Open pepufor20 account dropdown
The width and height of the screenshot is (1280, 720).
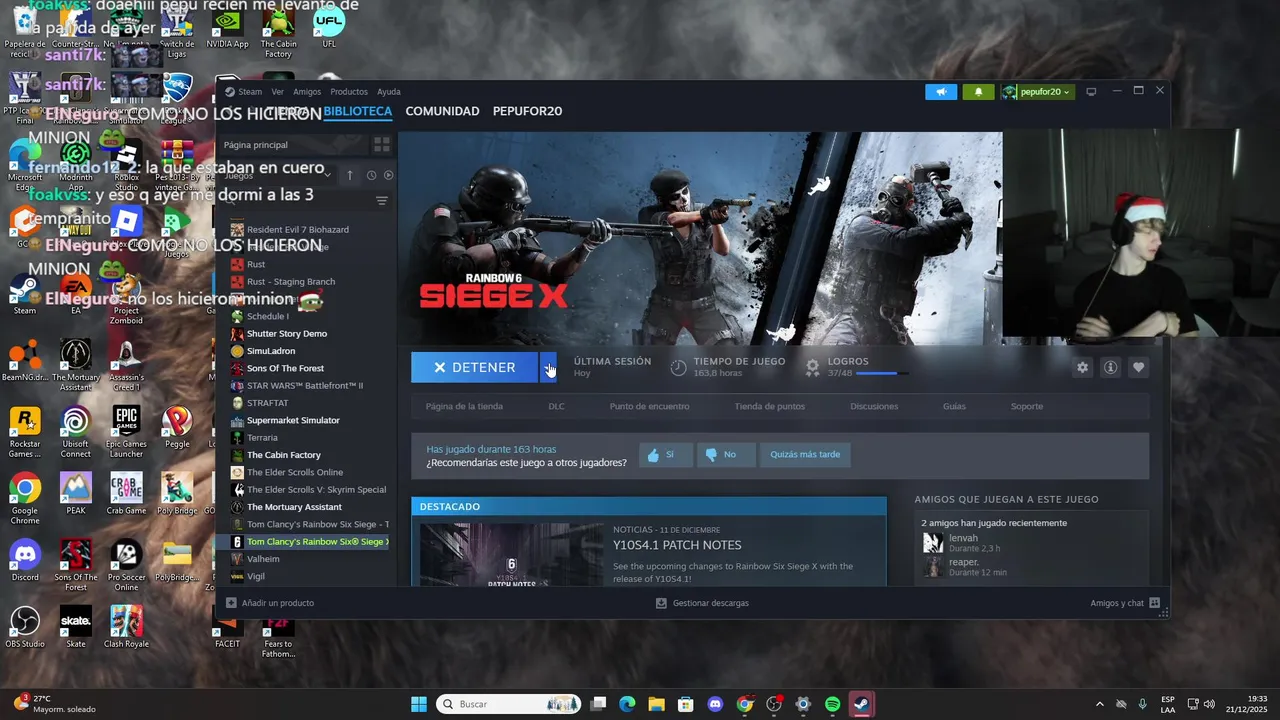coord(1037,92)
